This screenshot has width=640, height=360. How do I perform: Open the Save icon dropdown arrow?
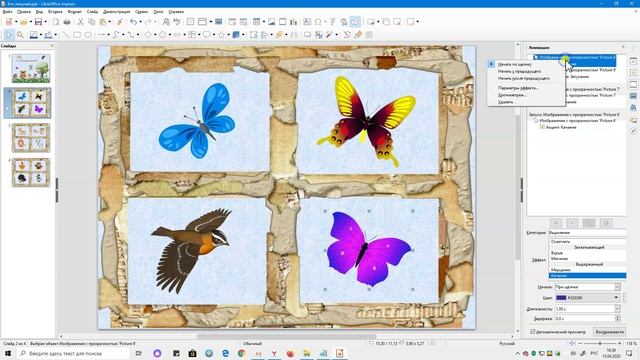click(45, 22)
